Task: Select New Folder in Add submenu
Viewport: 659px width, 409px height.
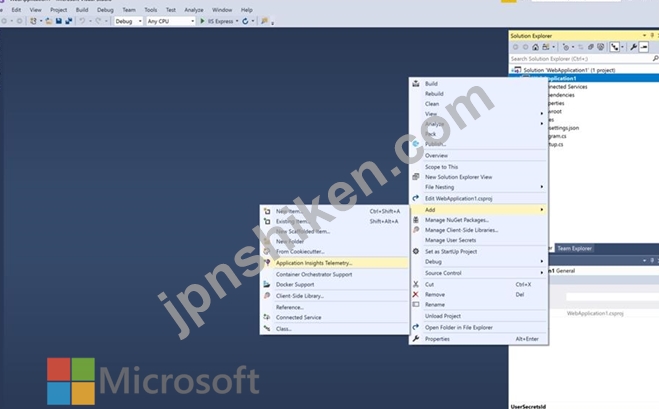Action: (334, 241)
